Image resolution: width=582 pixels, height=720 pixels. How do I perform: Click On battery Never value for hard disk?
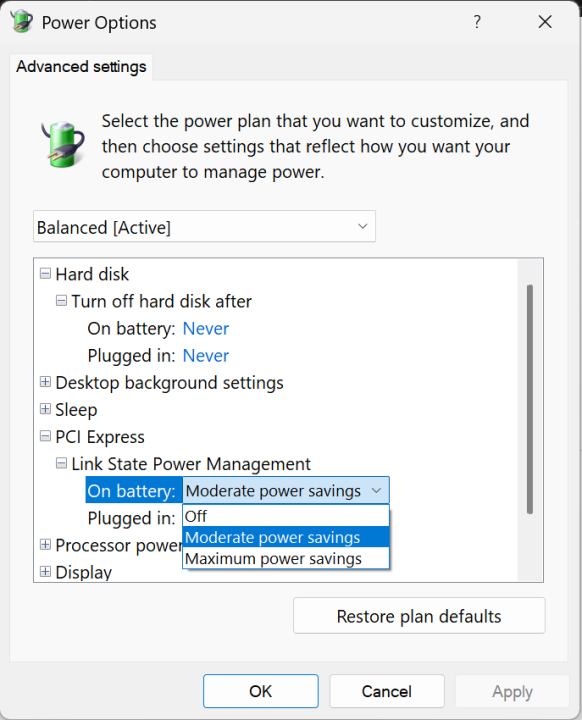tap(206, 329)
